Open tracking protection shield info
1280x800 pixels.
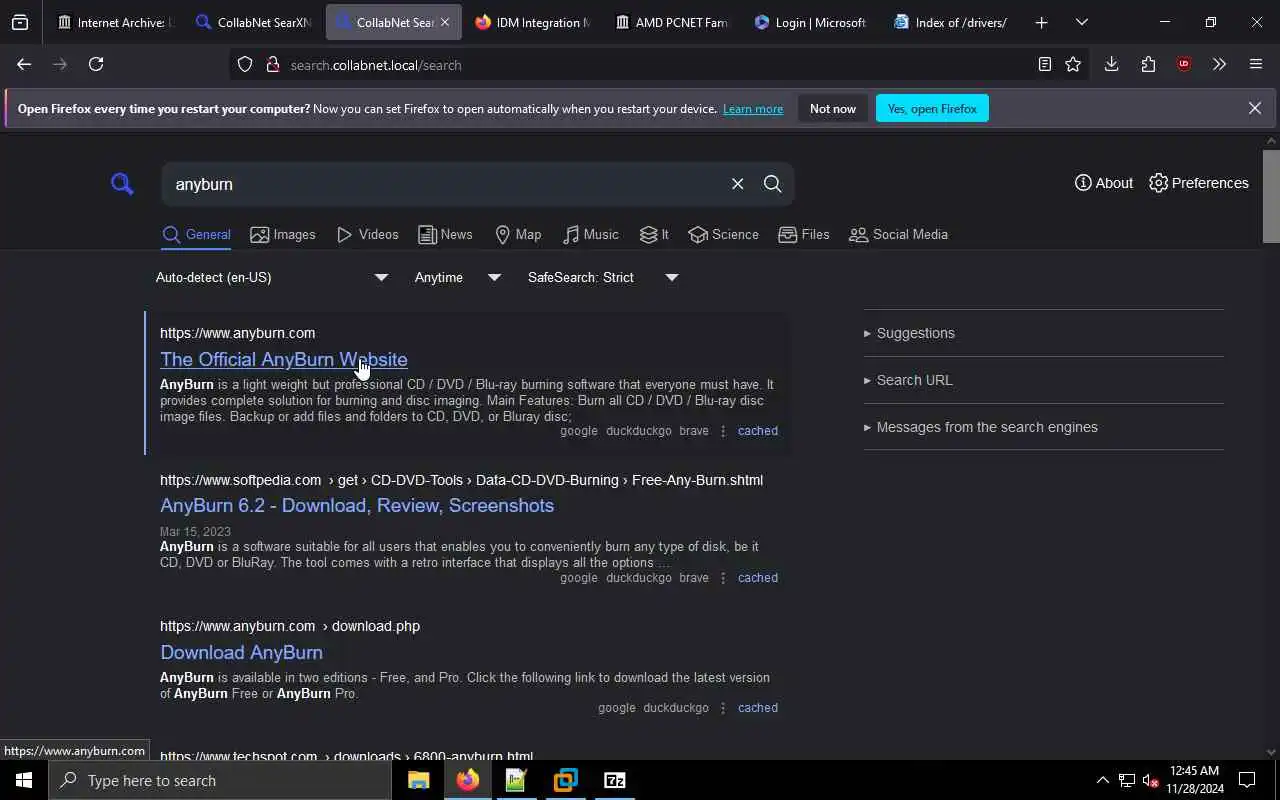(245, 65)
